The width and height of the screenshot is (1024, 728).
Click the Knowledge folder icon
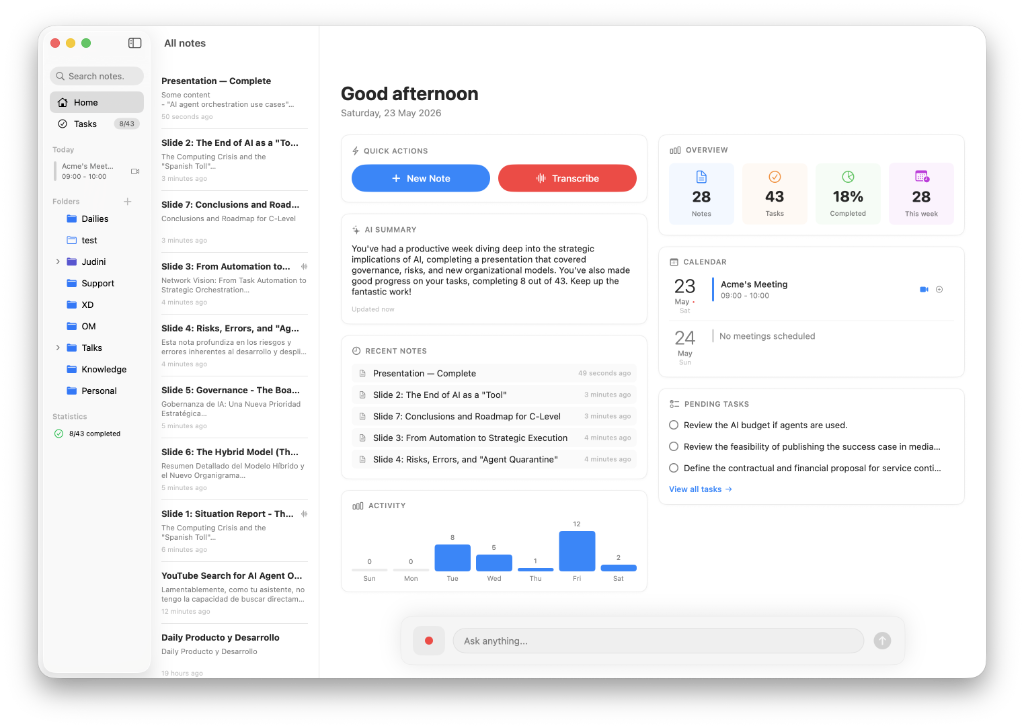[72, 370]
